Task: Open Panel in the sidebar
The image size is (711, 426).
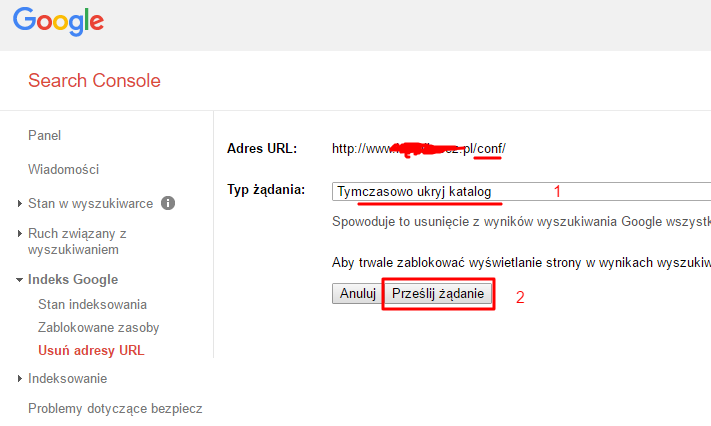Action: (44, 135)
